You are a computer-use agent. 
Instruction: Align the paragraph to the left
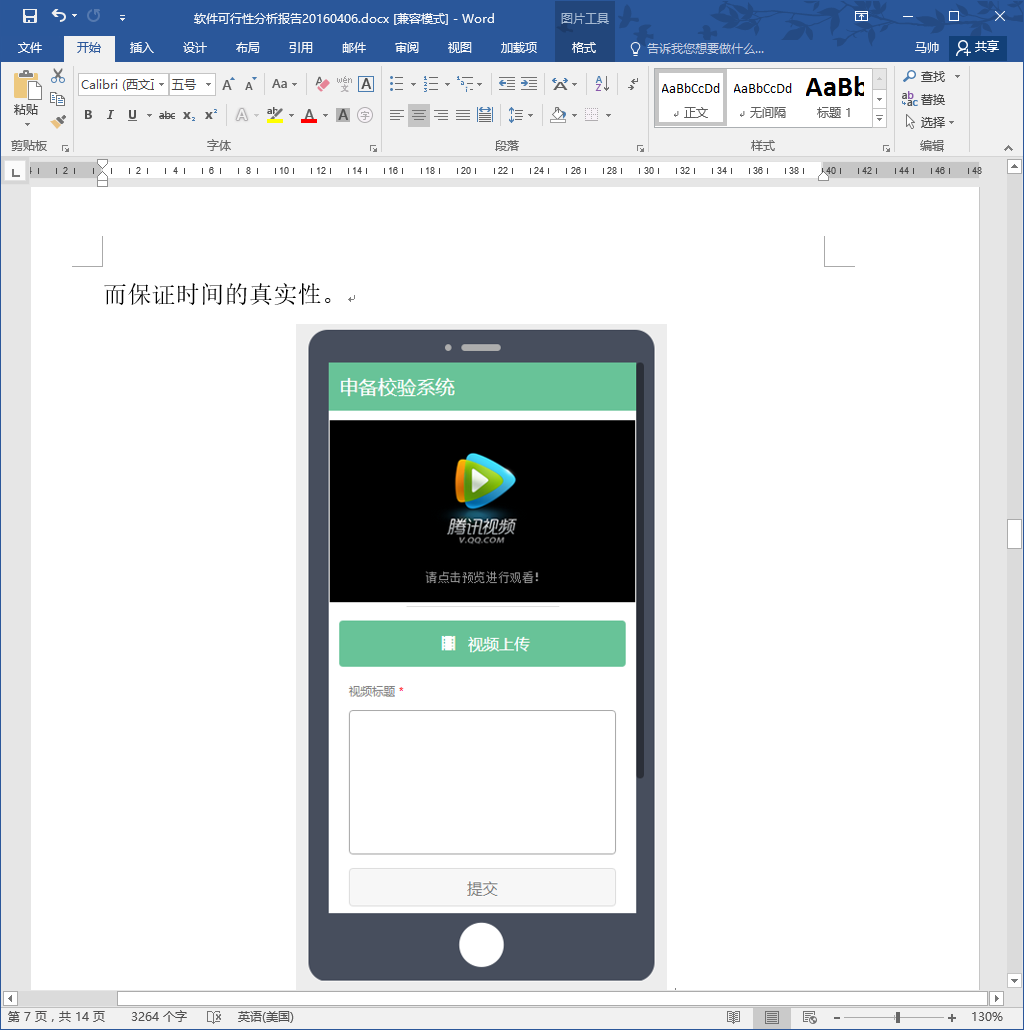pos(396,116)
